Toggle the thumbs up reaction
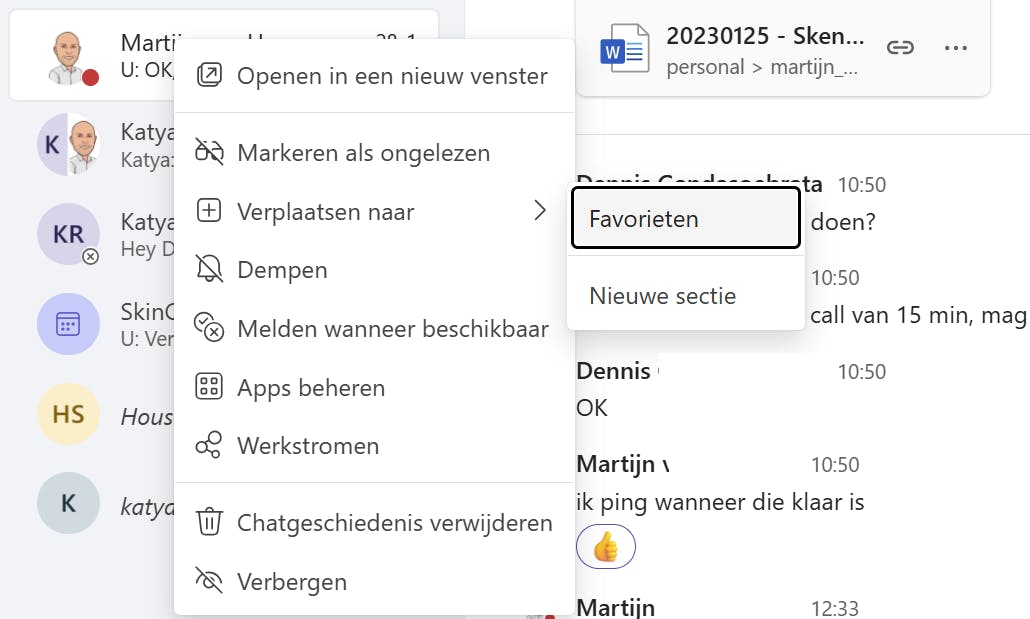This screenshot has width=1030, height=619. click(606, 546)
